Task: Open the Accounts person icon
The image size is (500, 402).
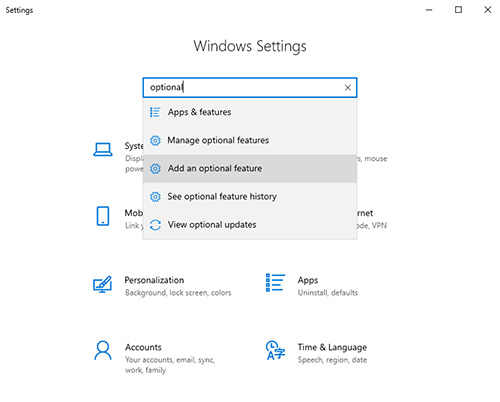Action: coord(103,350)
